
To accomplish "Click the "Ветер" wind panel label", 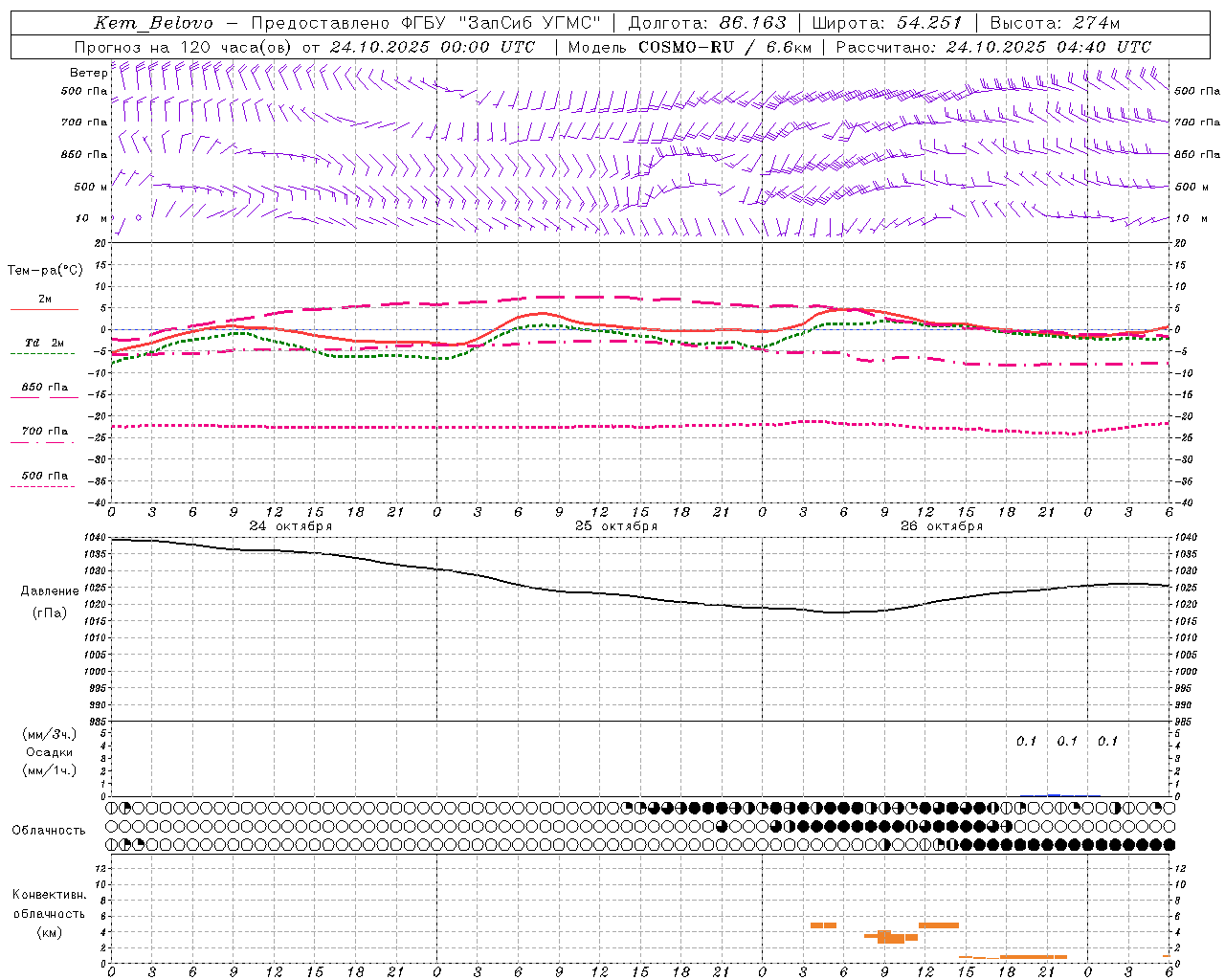I will point(88,73).
